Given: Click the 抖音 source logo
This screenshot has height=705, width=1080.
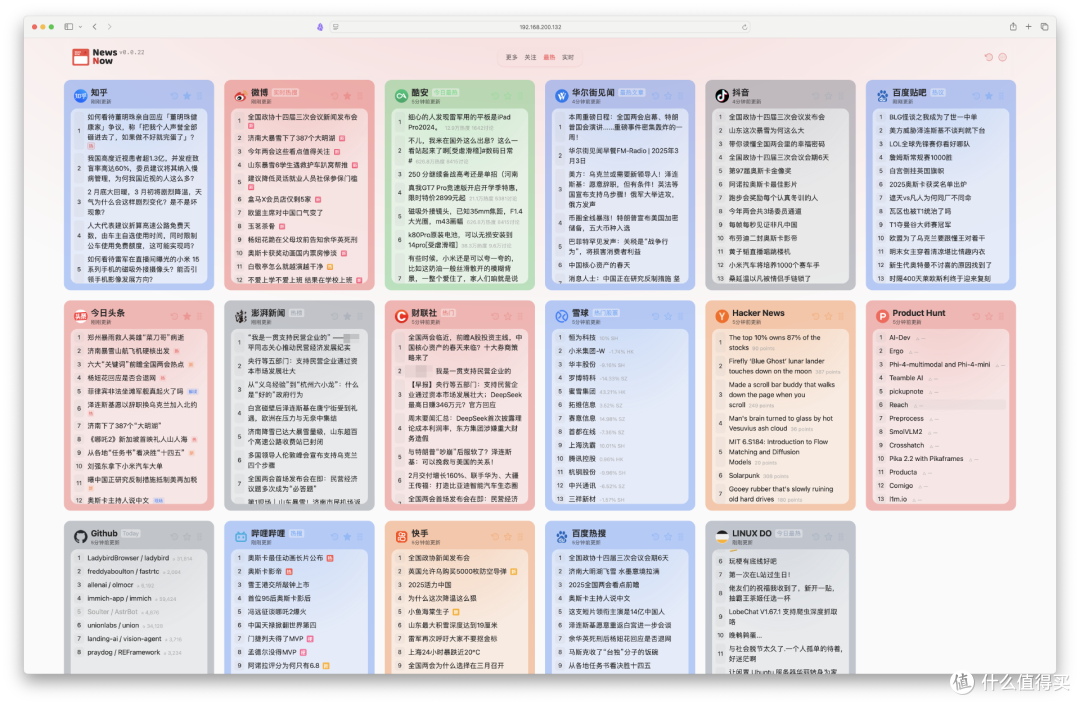Looking at the screenshot, I should point(721,96).
